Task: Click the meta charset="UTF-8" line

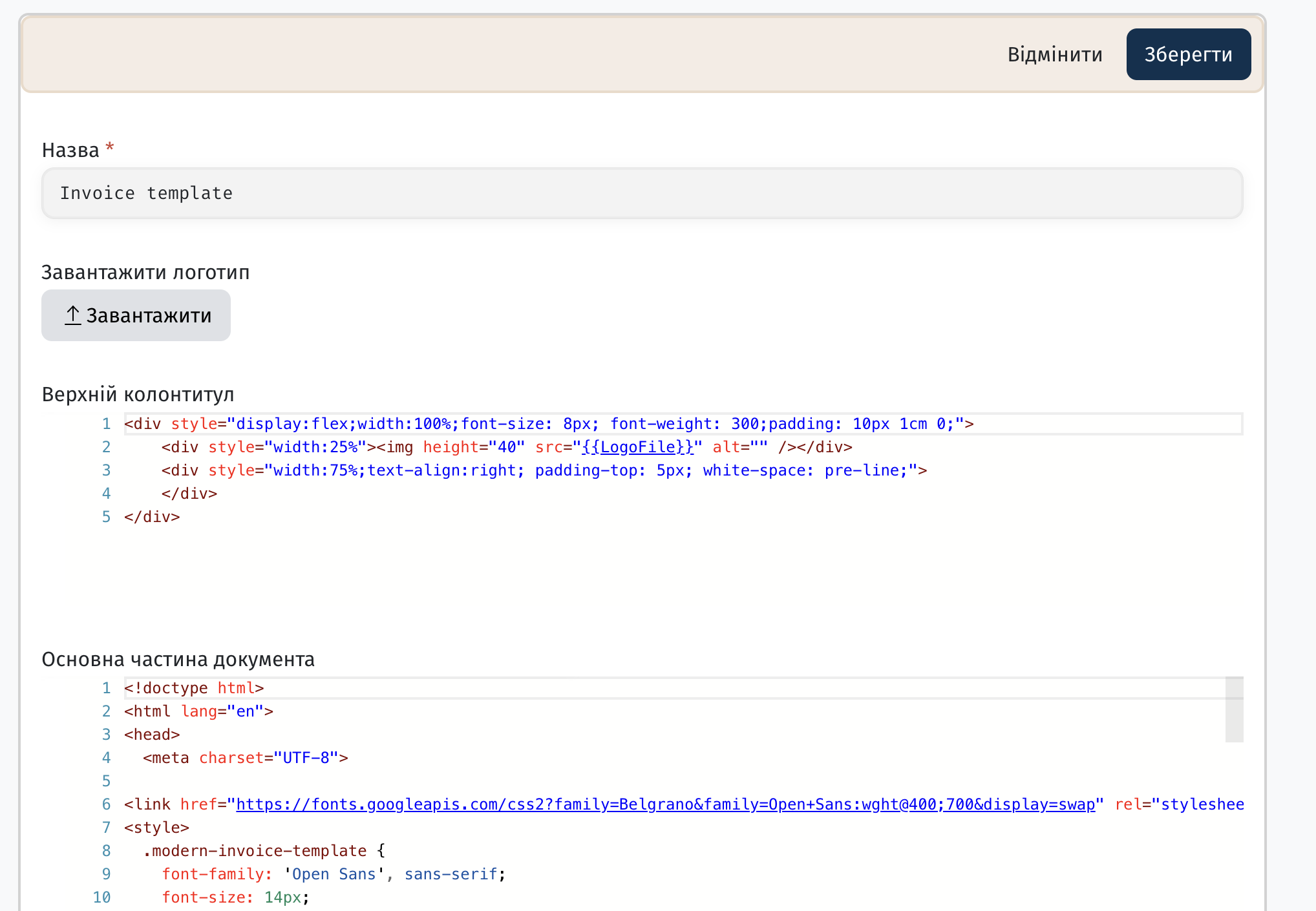Action: point(246,758)
